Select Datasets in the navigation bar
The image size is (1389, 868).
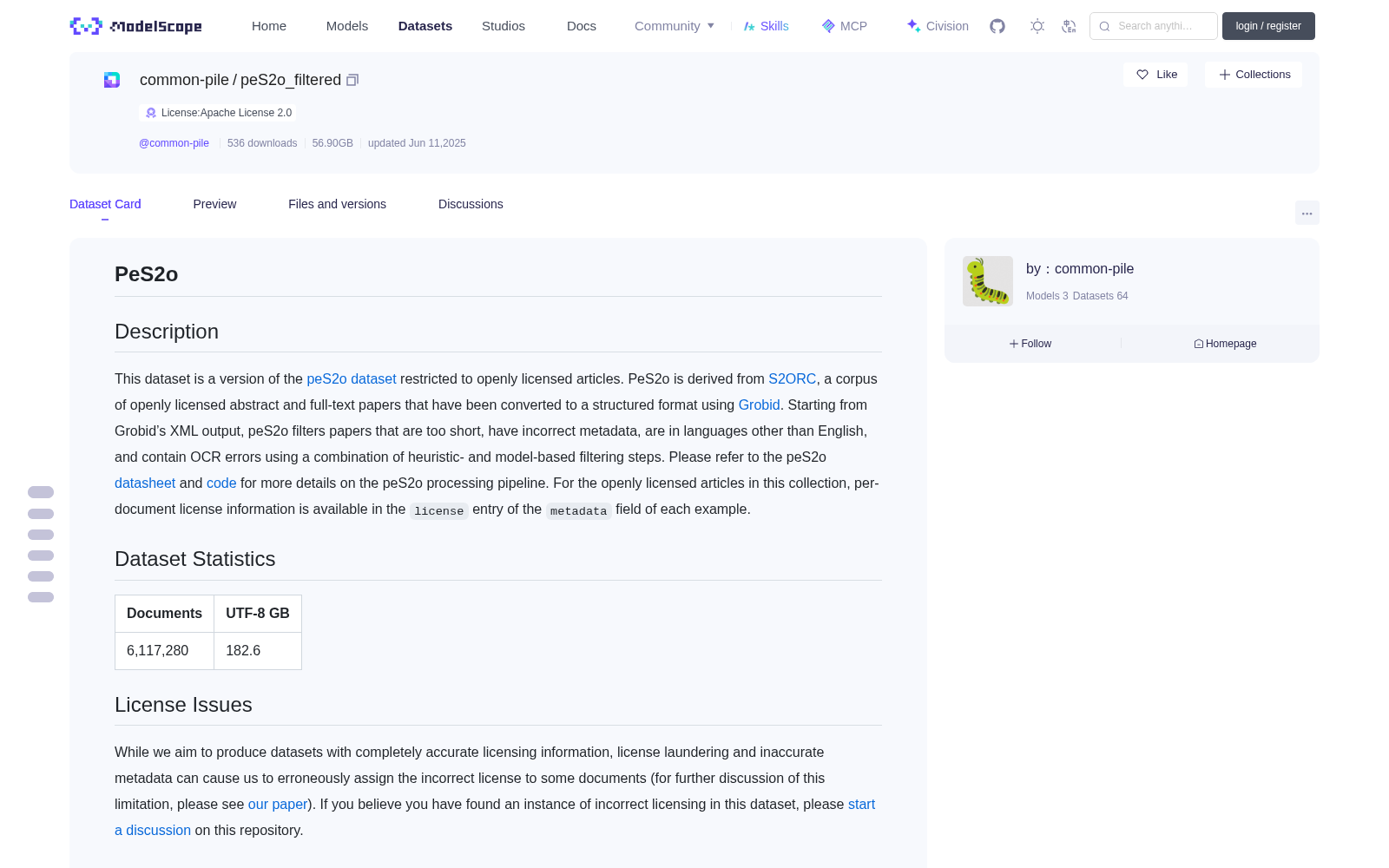425,26
